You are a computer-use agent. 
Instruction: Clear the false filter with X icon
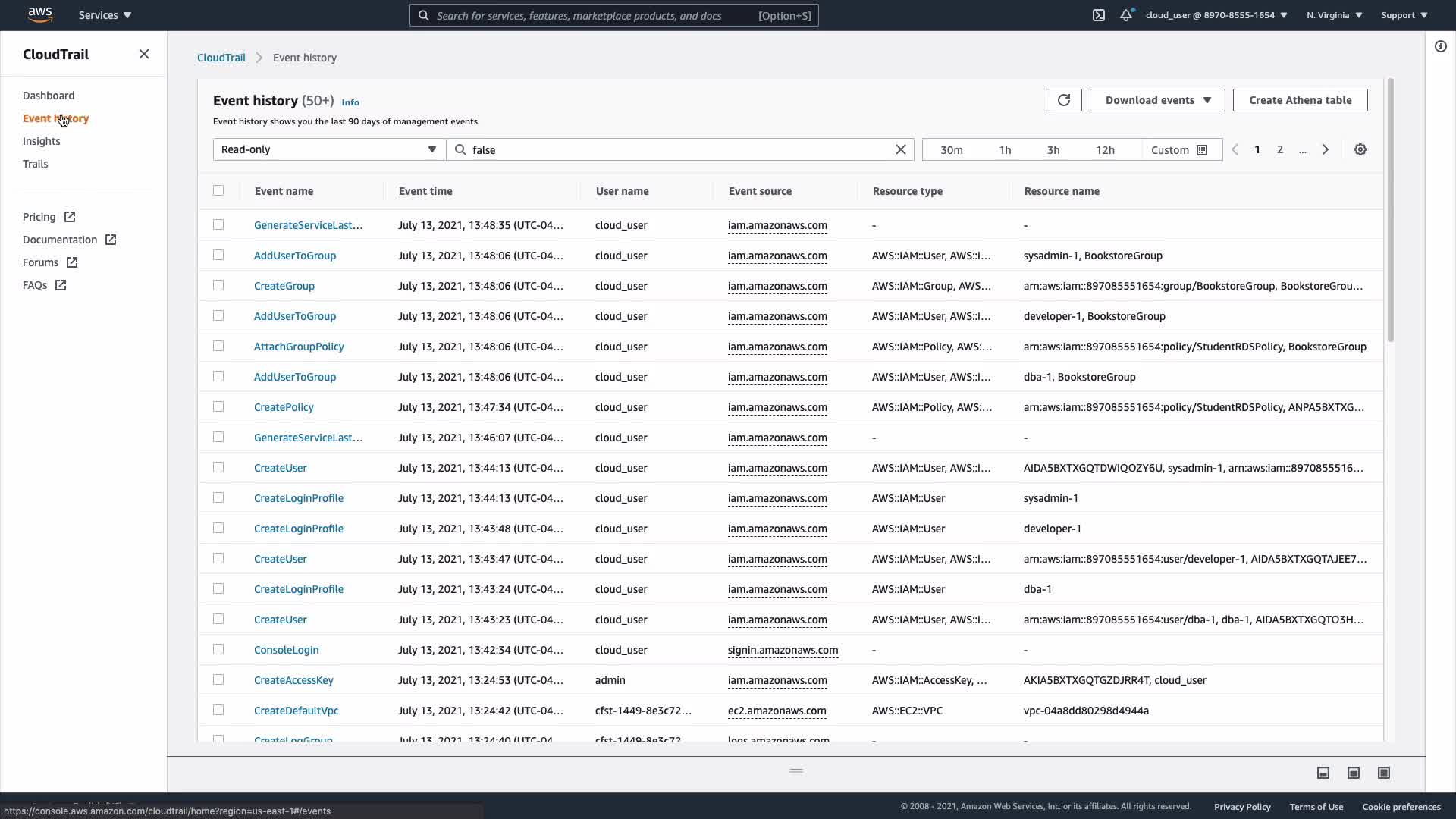coord(901,149)
